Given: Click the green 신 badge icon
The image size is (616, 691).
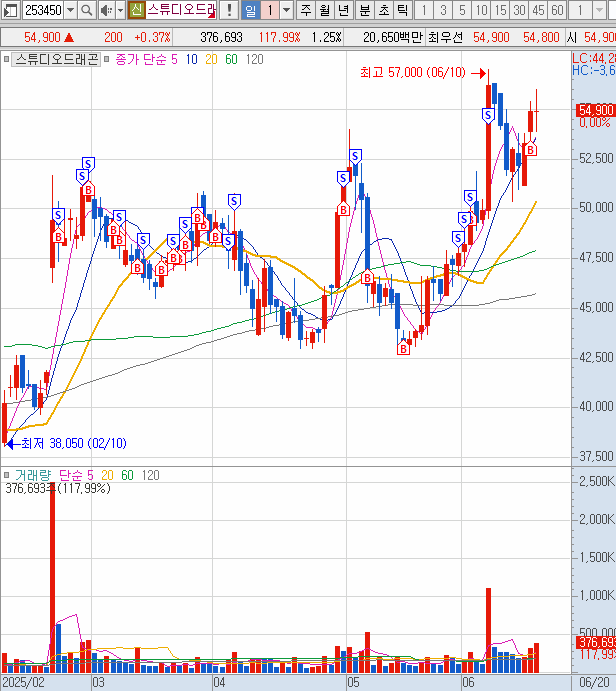Looking at the screenshot, I should click(136, 11).
